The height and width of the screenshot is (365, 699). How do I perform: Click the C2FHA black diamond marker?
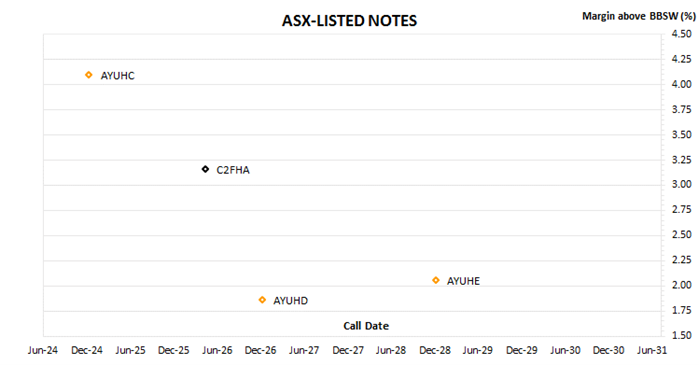click(205, 169)
